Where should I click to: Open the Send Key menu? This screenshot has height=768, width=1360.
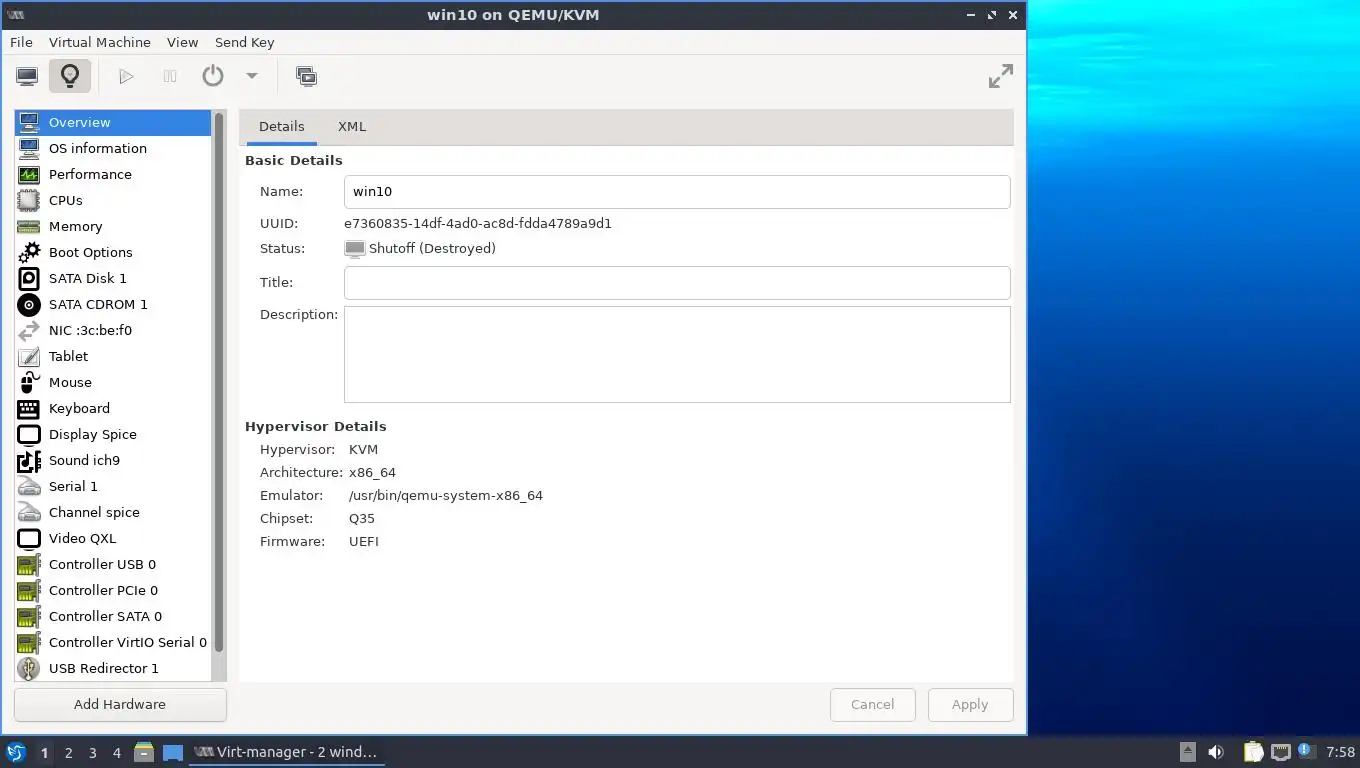tap(244, 42)
